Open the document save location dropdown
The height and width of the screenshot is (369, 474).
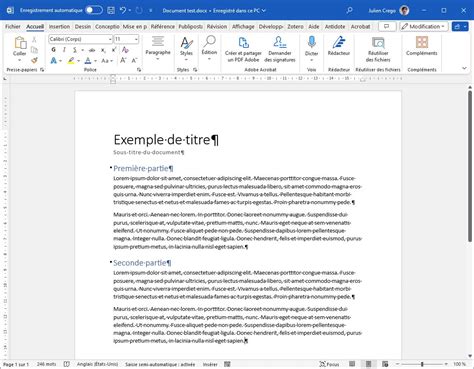[x=264, y=11]
